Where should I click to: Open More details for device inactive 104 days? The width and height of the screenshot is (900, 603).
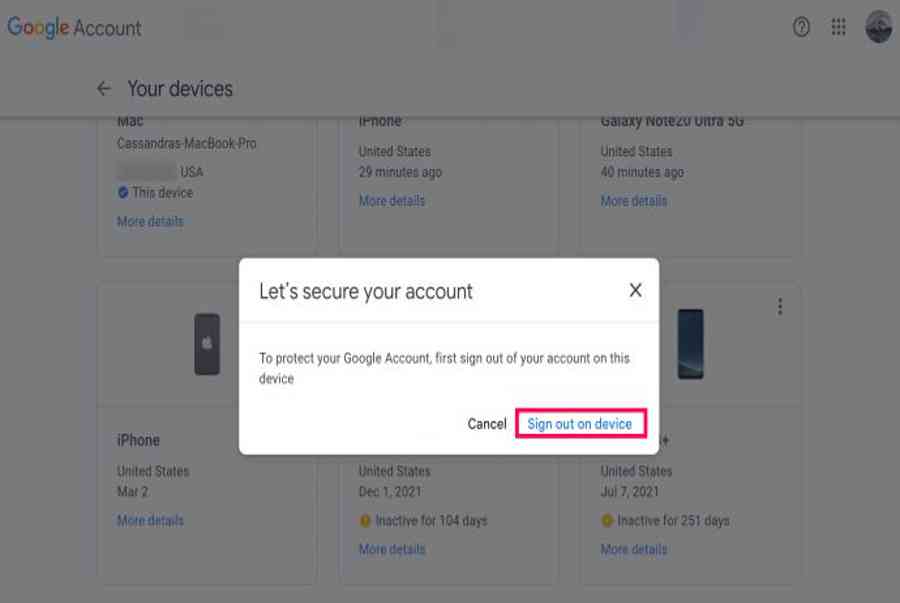(x=392, y=550)
